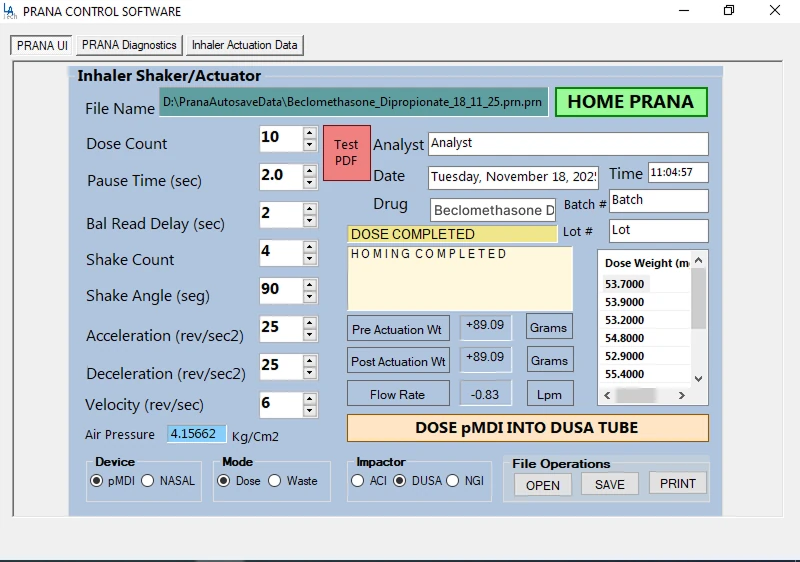Click the HOMING COMPLETED message box
This screenshot has width=800, height=562.
pyautogui.click(x=460, y=278)
